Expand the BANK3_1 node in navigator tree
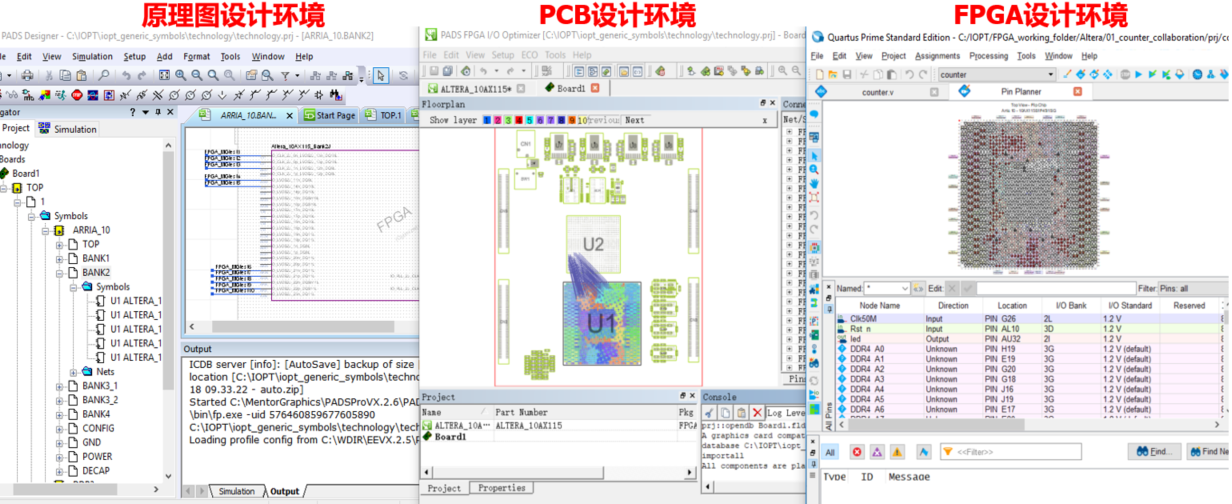Screen dimensions: 1232x504 point(60,386)
